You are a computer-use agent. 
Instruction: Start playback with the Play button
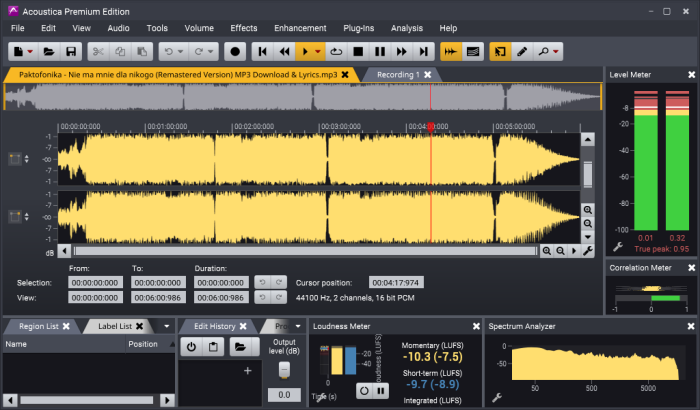coord(305,52)
